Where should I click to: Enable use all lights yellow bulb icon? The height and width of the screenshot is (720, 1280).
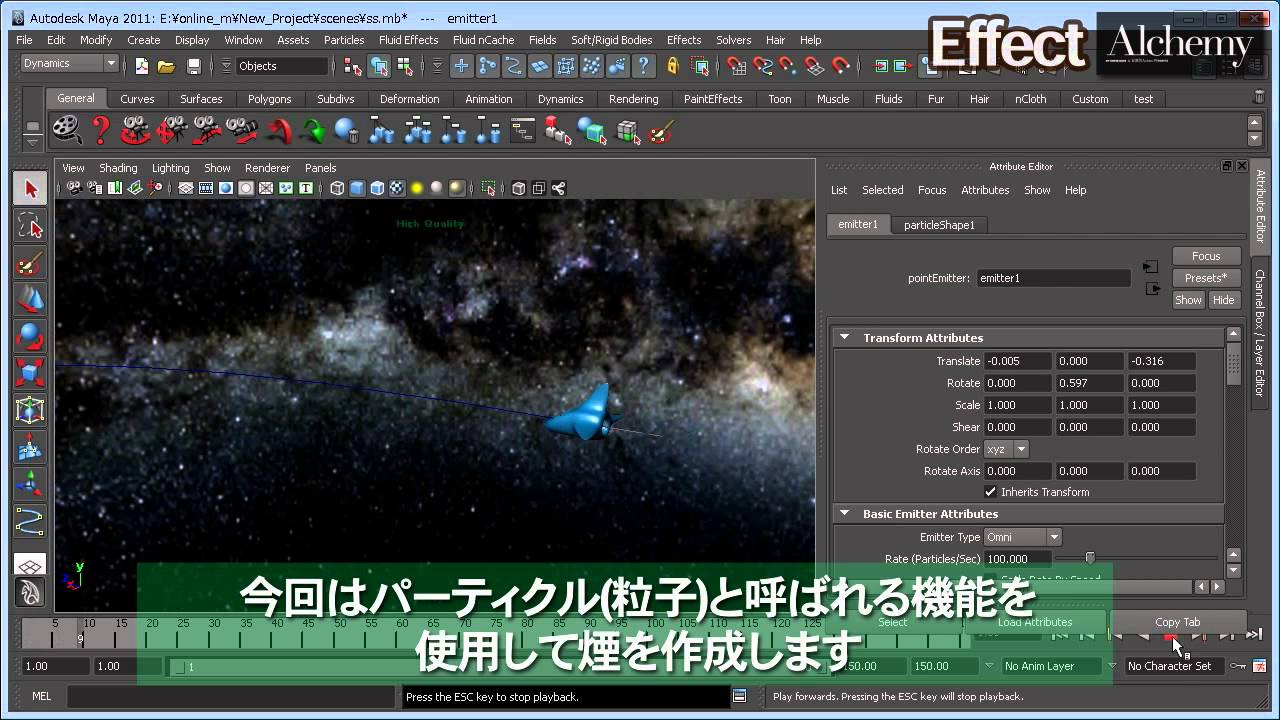(x=417, y=188)
